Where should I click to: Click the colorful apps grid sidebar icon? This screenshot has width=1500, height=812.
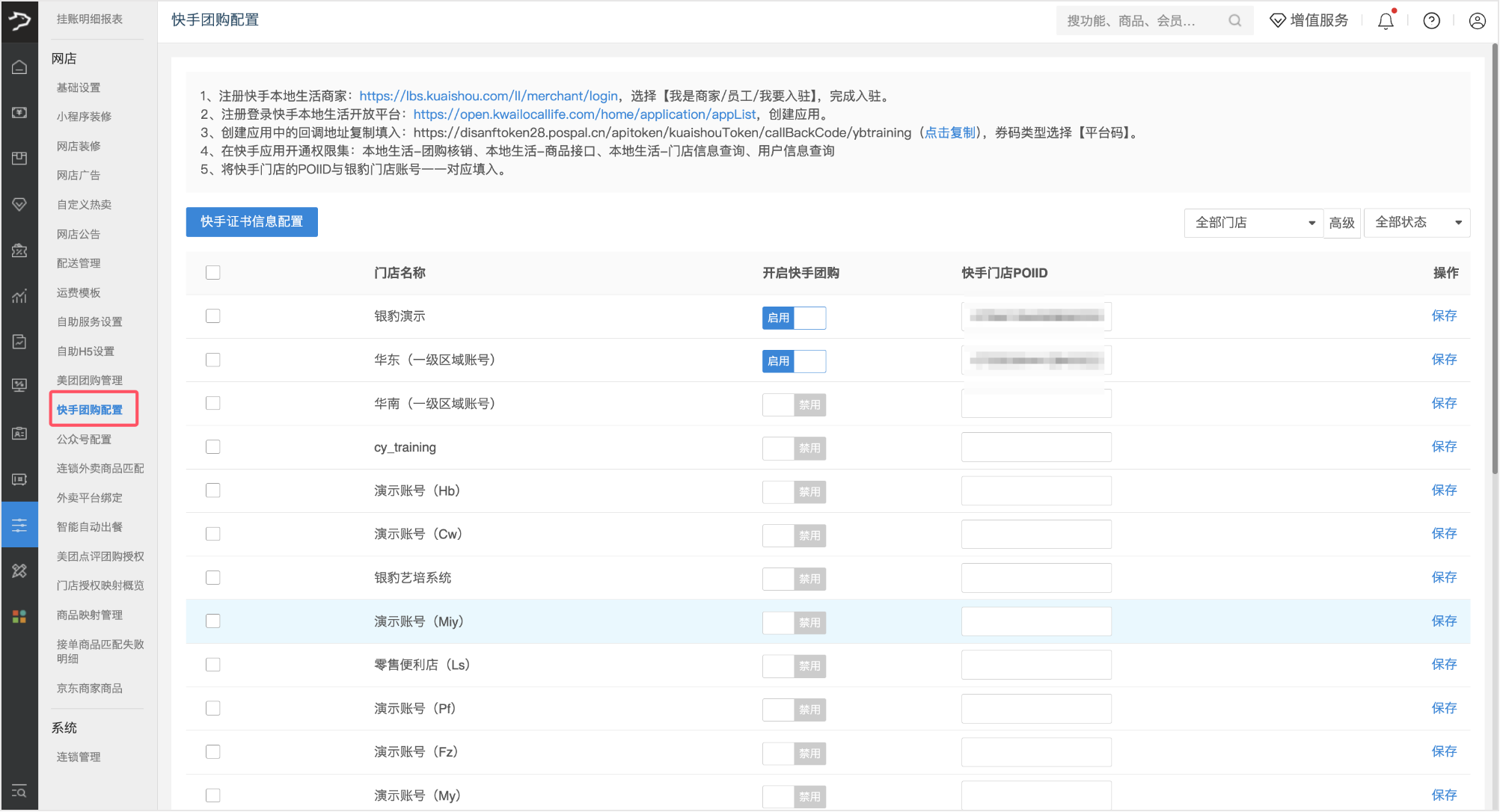tap(19, 616)
